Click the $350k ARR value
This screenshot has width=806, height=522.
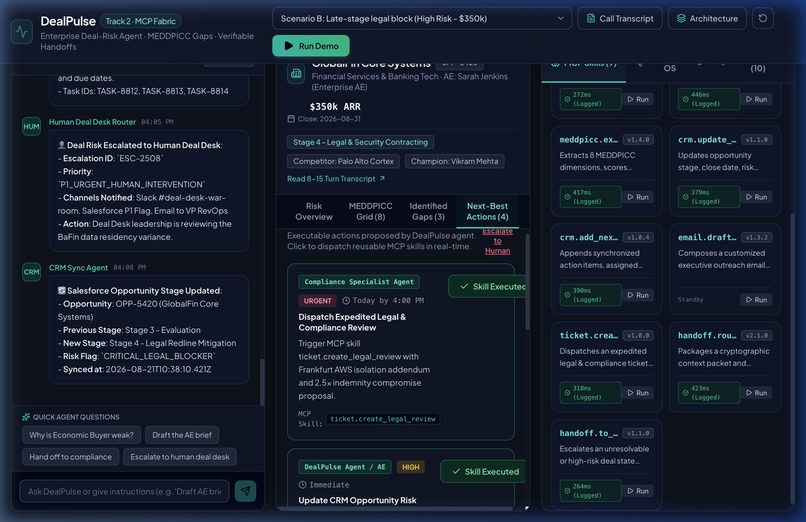pos(335,106)
